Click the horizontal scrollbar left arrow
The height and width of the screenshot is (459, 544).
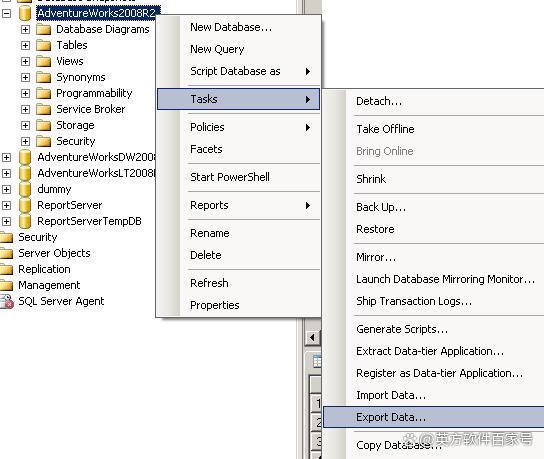pyautogui.click(x=313, y=338)
